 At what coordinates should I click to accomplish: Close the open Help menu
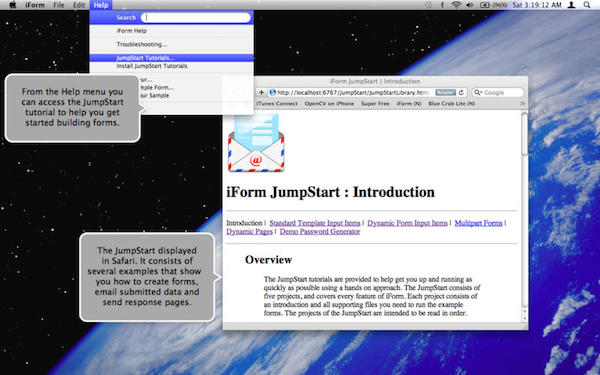point(101,5)
